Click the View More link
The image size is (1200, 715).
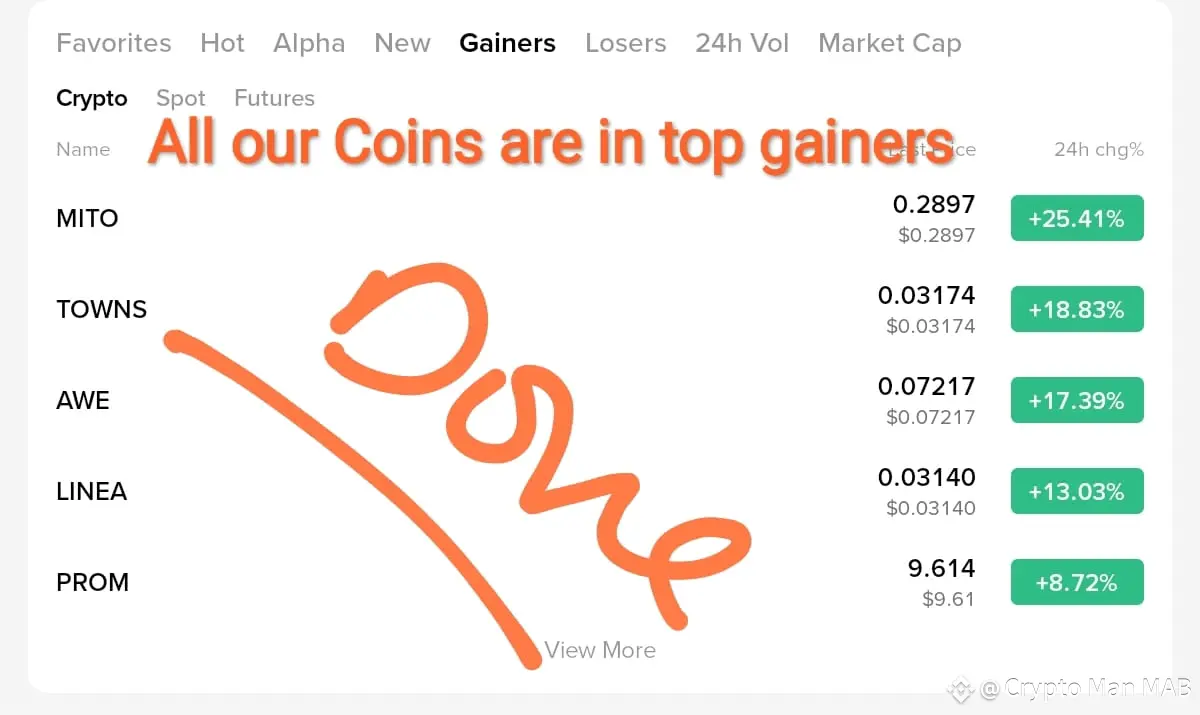pyautogui.click(x=600, y=650)
